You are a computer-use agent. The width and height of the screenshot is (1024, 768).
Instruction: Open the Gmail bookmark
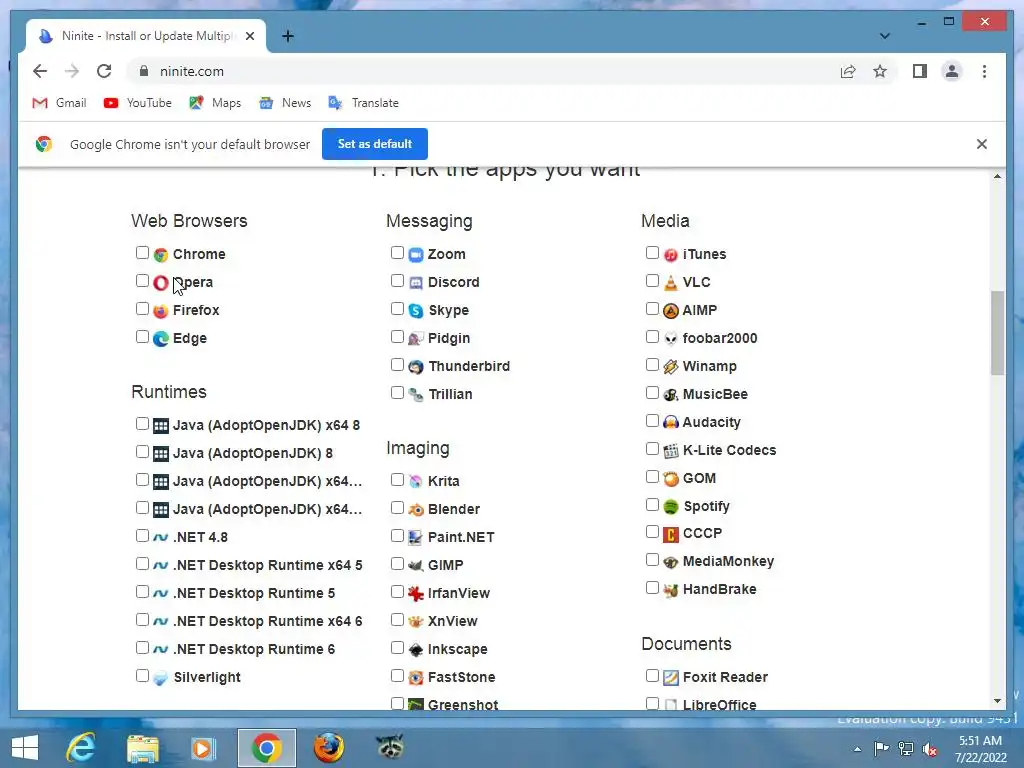59,103
